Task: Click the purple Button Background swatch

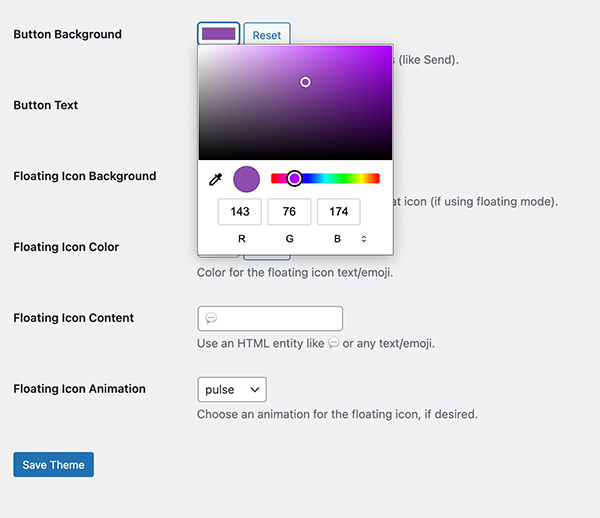Action: 218,34
